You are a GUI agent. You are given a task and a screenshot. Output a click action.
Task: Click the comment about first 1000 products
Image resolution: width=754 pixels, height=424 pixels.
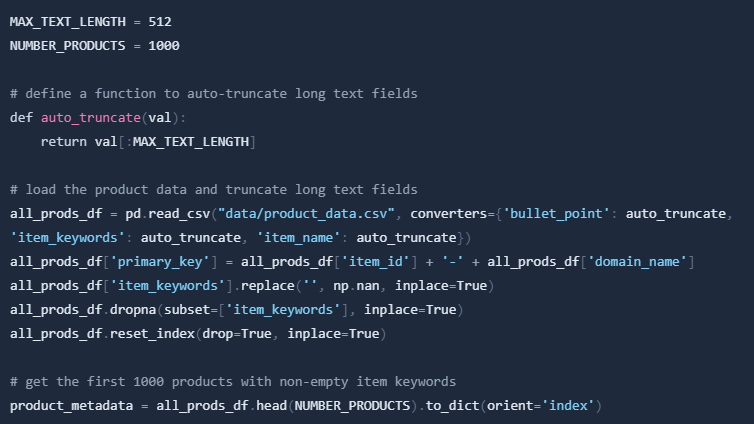233,381
